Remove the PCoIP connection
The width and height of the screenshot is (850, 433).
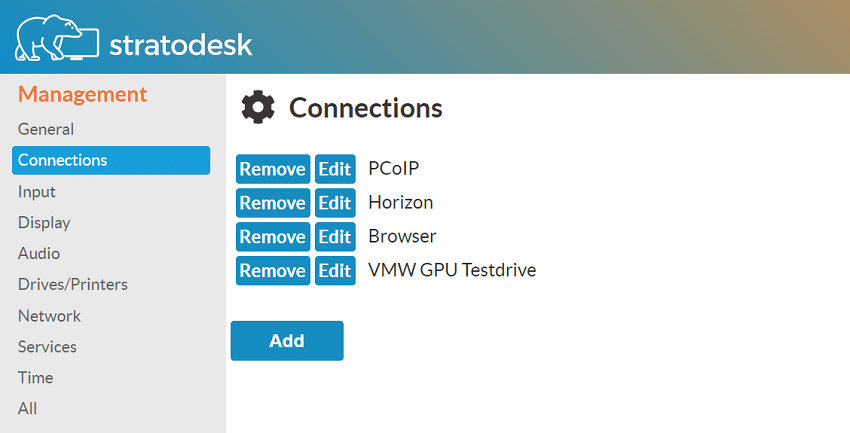(273, 169)
